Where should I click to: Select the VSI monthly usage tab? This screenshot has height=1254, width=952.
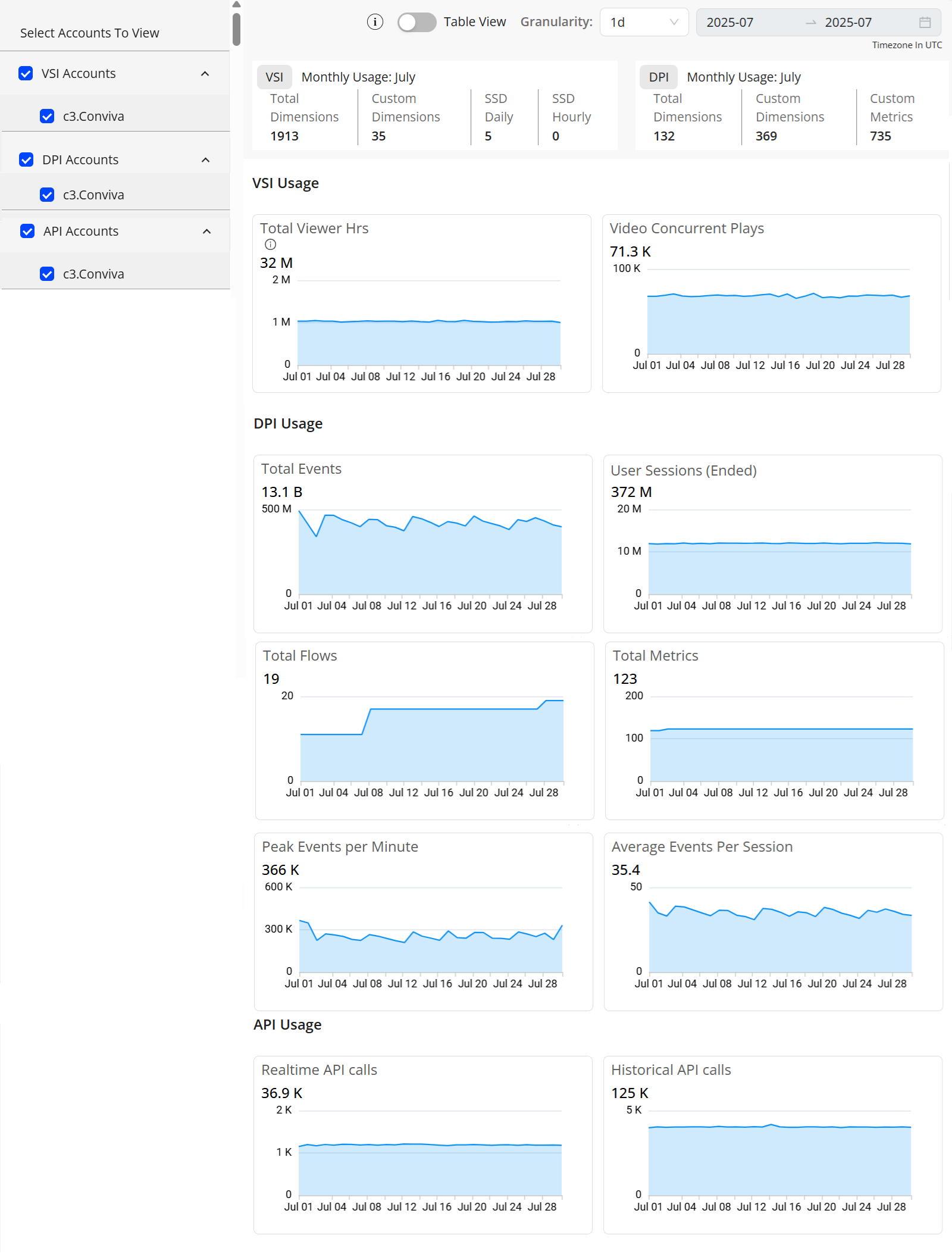[x=274, y=77]
